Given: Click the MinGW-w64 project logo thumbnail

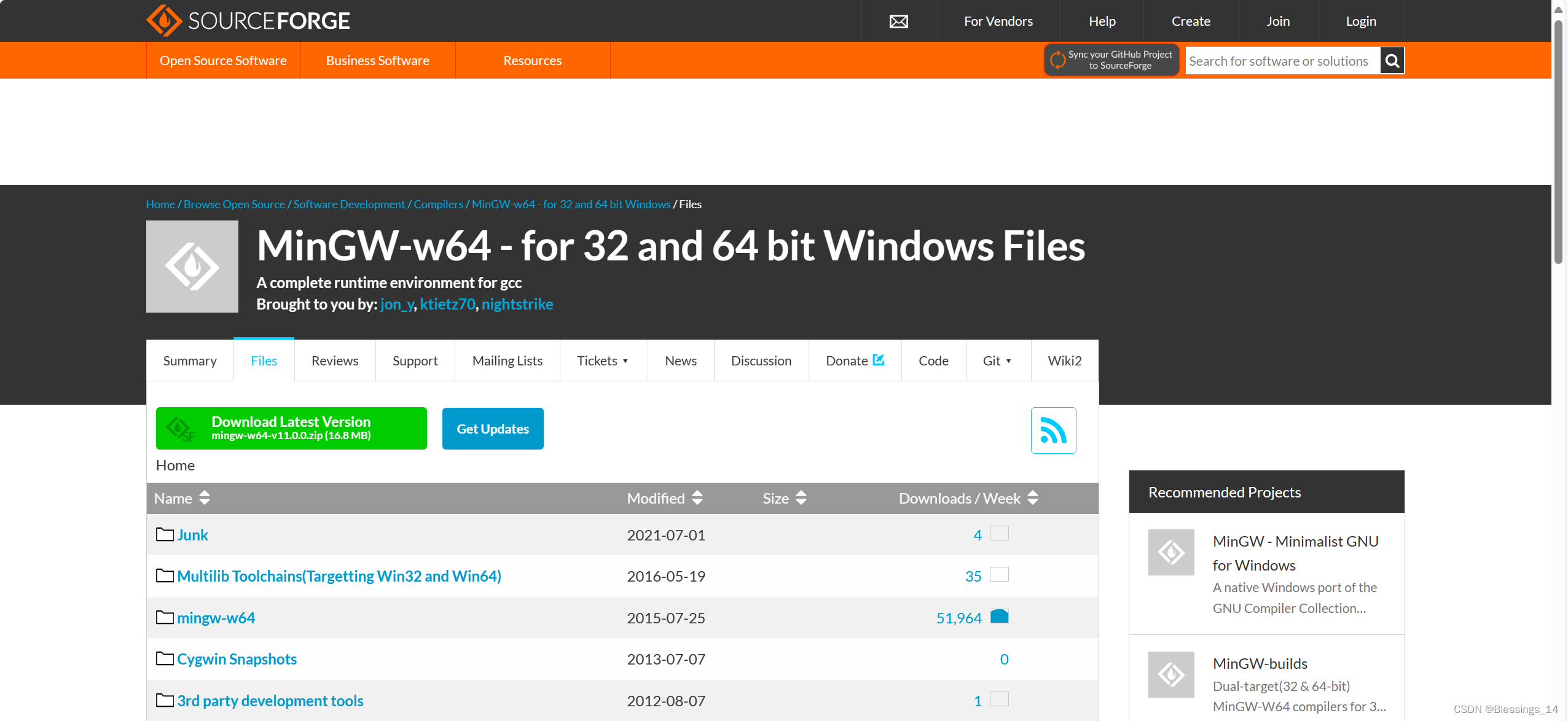Looking at the screenshot, I should pyautogui.click(x=192, y=267).
